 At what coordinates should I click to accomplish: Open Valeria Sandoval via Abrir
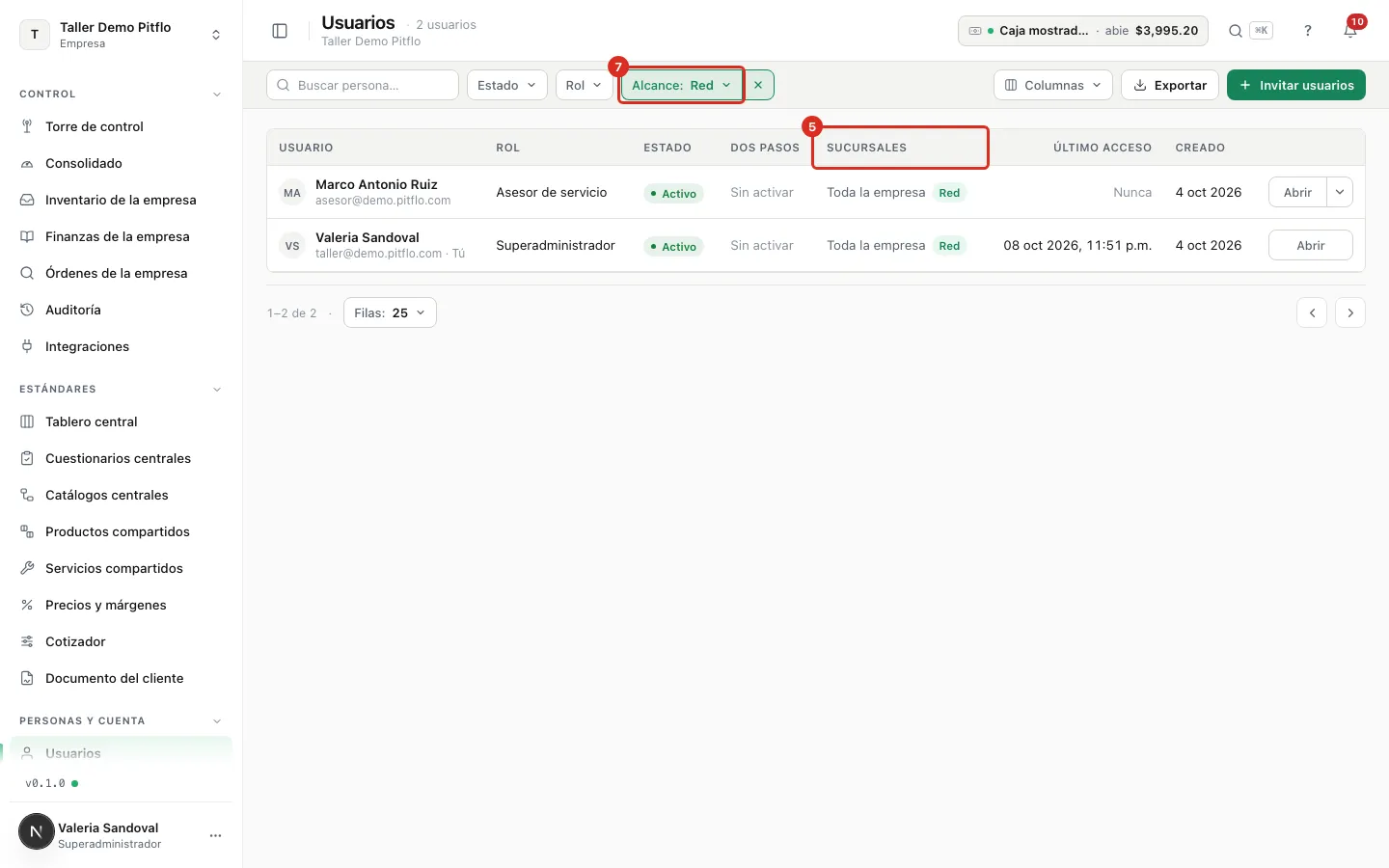pos(1311,245)
